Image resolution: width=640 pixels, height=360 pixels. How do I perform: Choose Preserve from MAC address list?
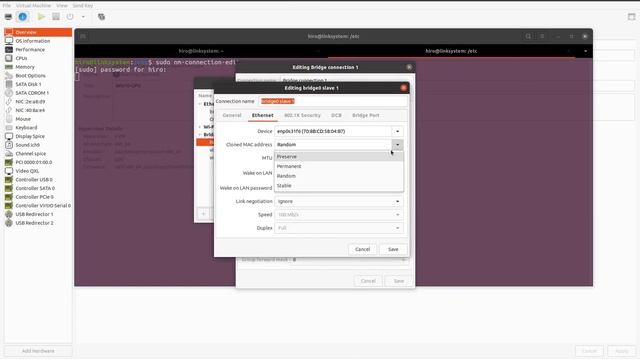(339, 157)
